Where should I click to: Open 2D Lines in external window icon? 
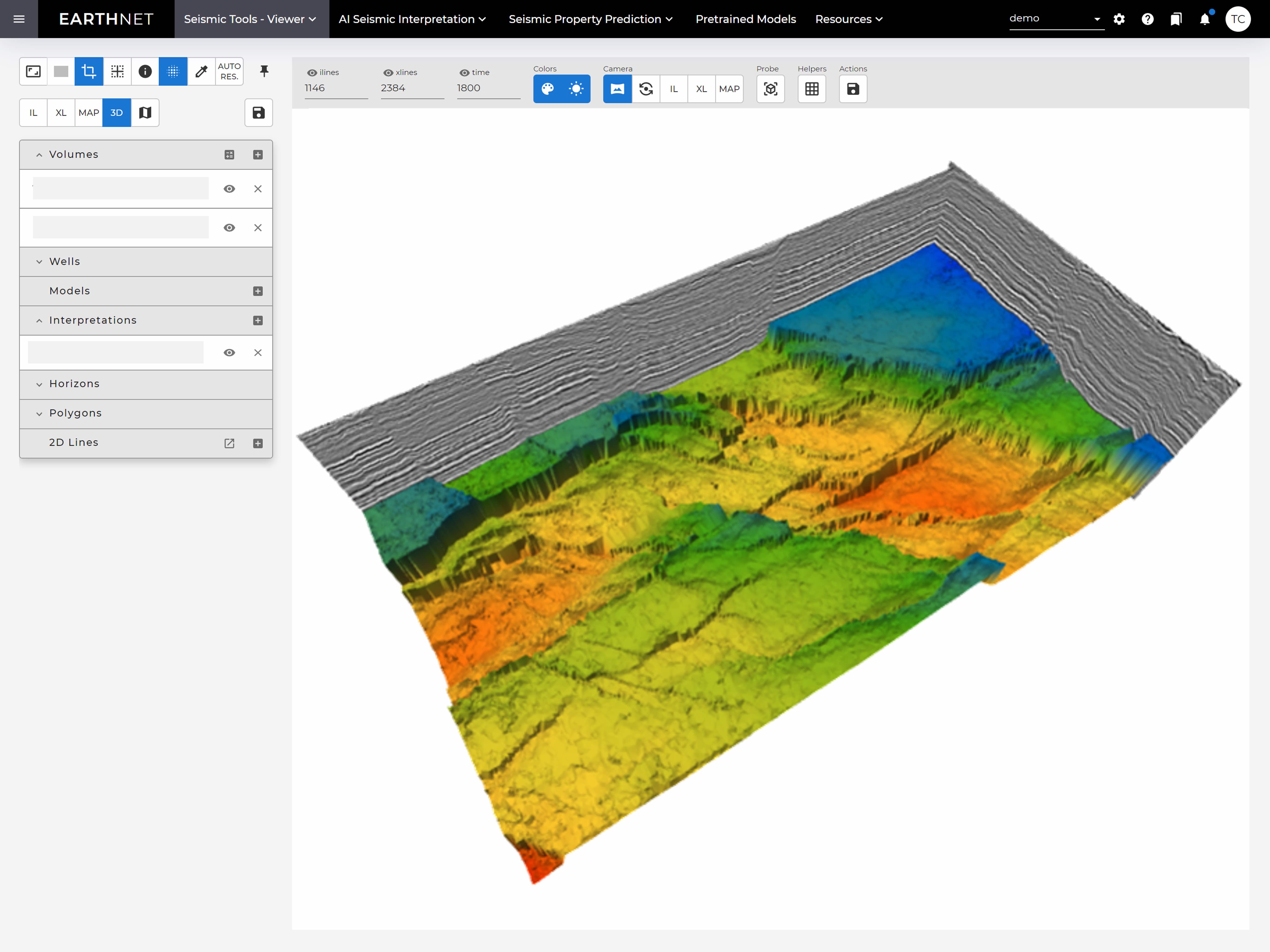[229, 443]
